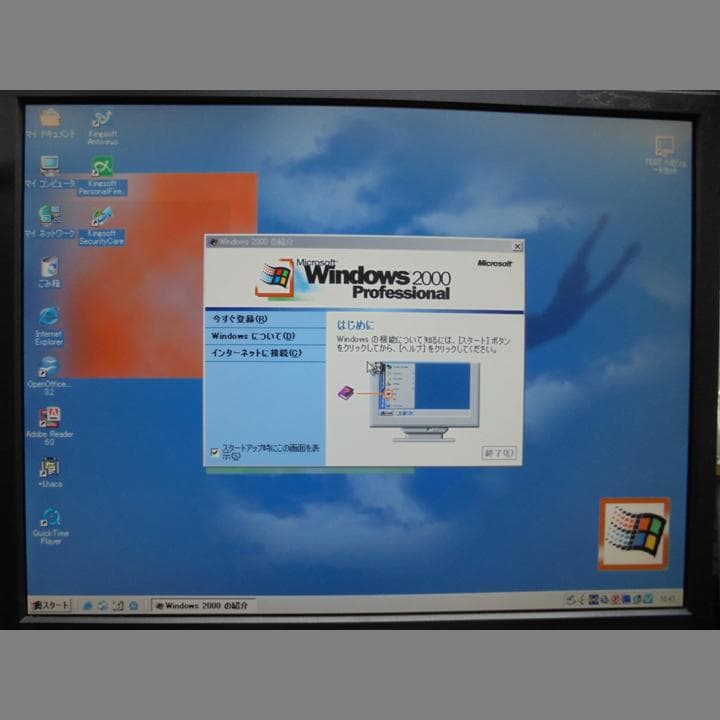Image resolution: width=720 pixels, height=720 pixels.
Task: Open the Kingsoft Antivirus desktop shortcut
Action: pos(102,127)
